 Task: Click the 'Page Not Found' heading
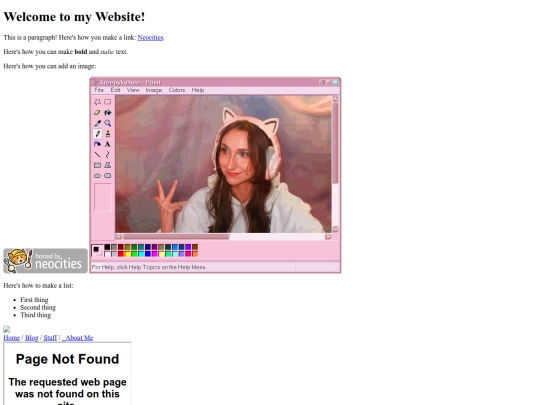[x=68, y=359]
